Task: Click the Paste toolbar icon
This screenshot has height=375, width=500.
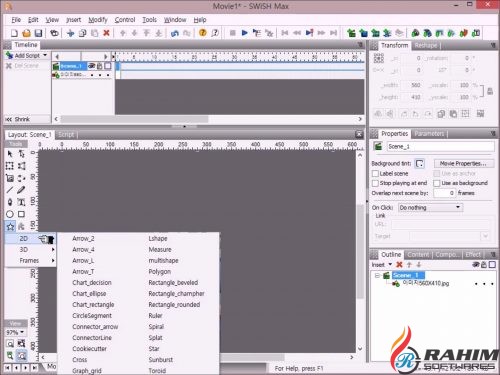Action: pyautogui.click(x=95, y=33)
